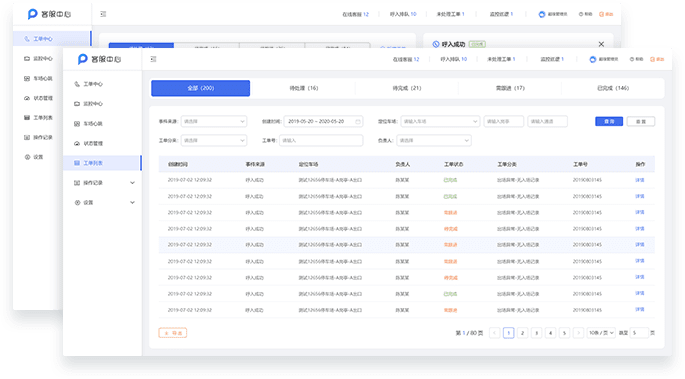Click the orange 导出 export button
The image size is (685, 379).
pyautogui.click(x=173, y=333)
